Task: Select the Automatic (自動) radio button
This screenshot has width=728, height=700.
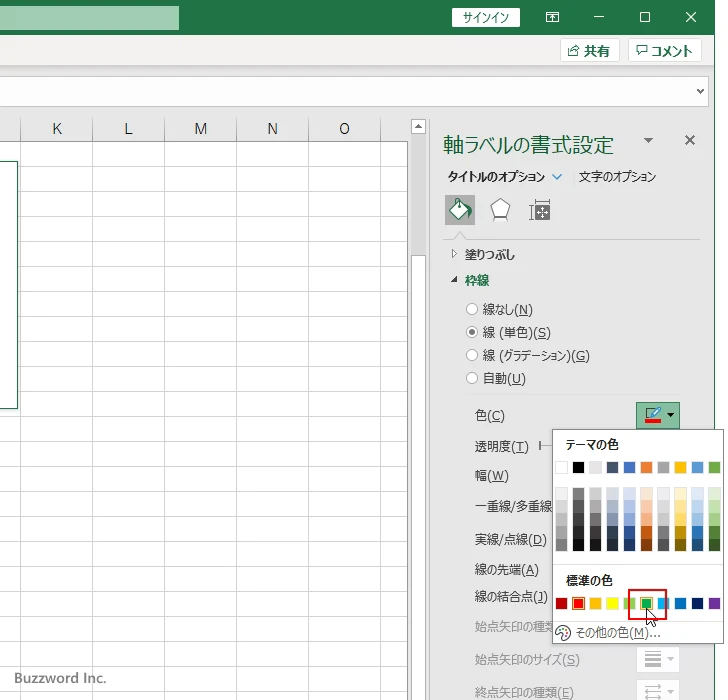Action: [472, 378]
